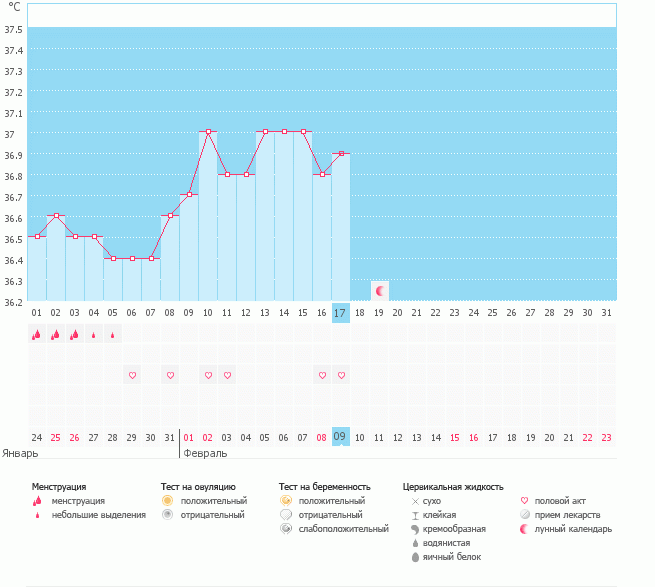The width and height of the screenshot is (655, 587).
Task: Click the temperature point on cycle day 10
Action: coord(208,132)
